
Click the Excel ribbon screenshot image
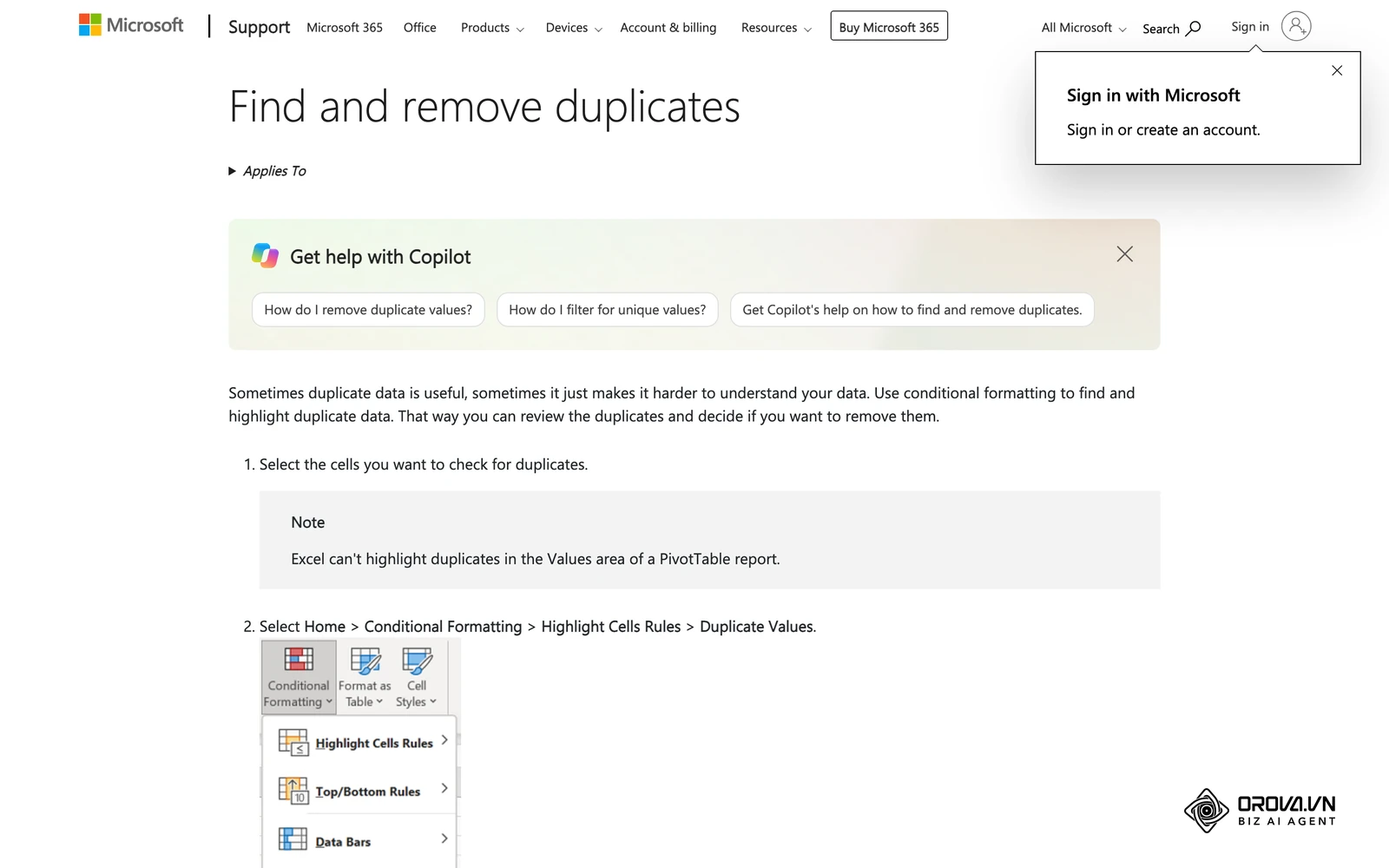[360, 753]
